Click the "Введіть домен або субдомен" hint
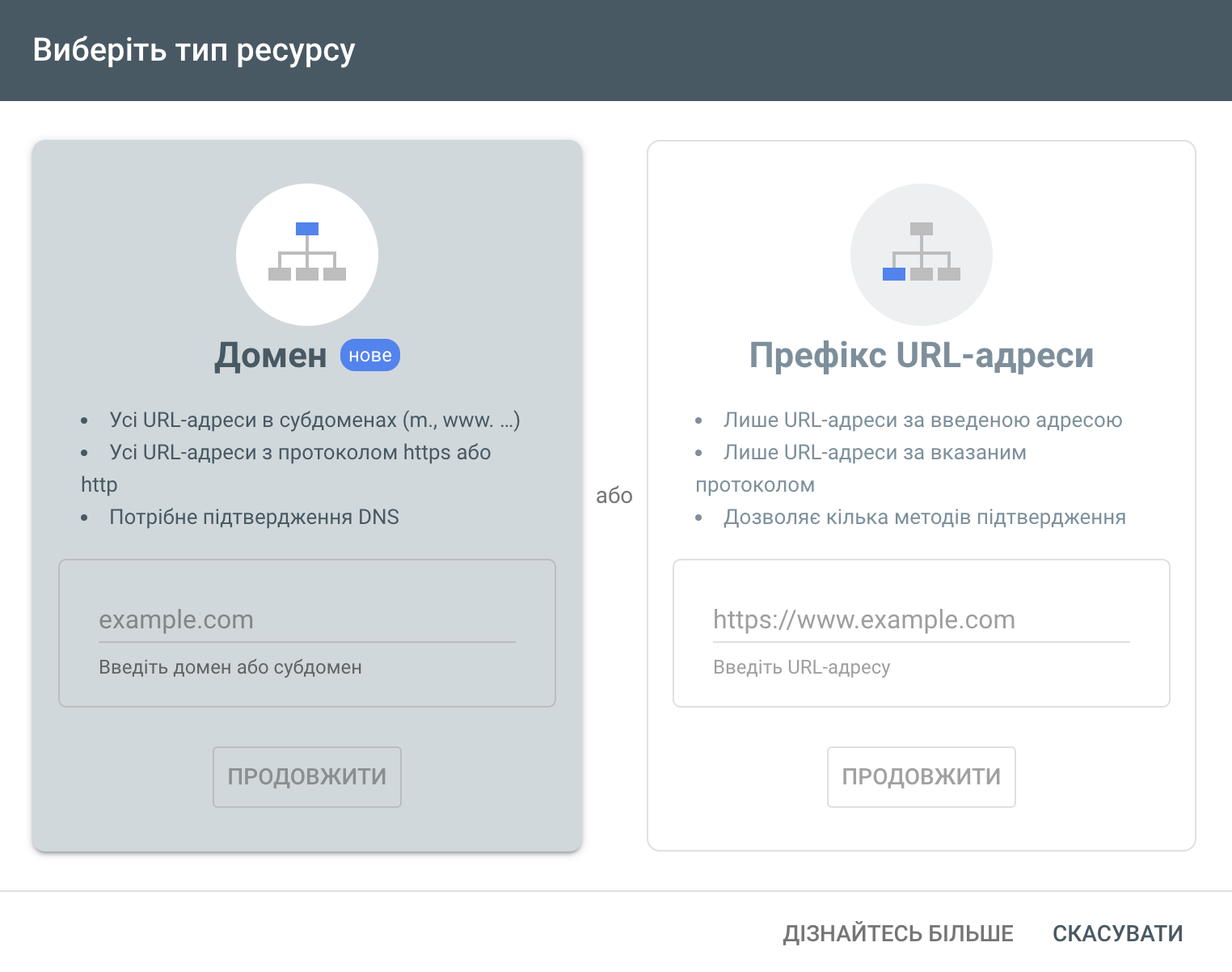 pyautogui.click(x=230, y=668)
